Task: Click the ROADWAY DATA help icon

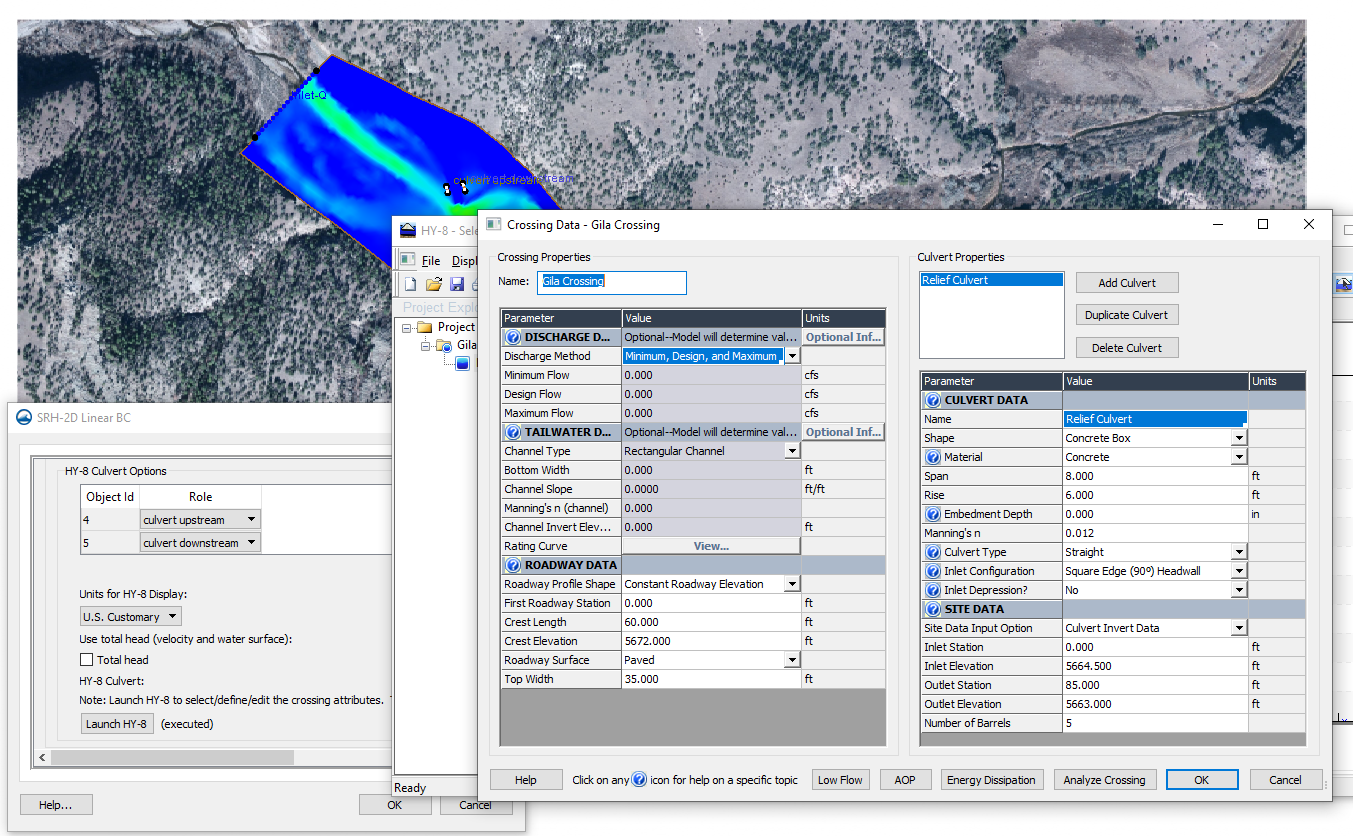Action: point(513,565)
